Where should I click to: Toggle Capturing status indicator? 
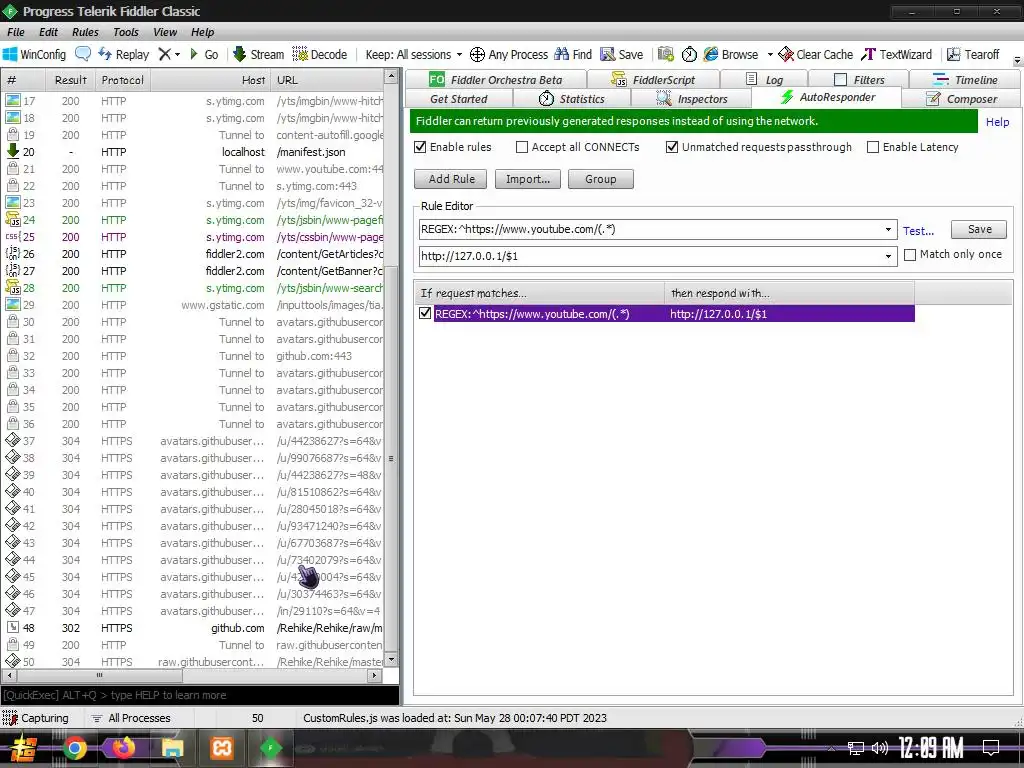[x=35, y=718]
